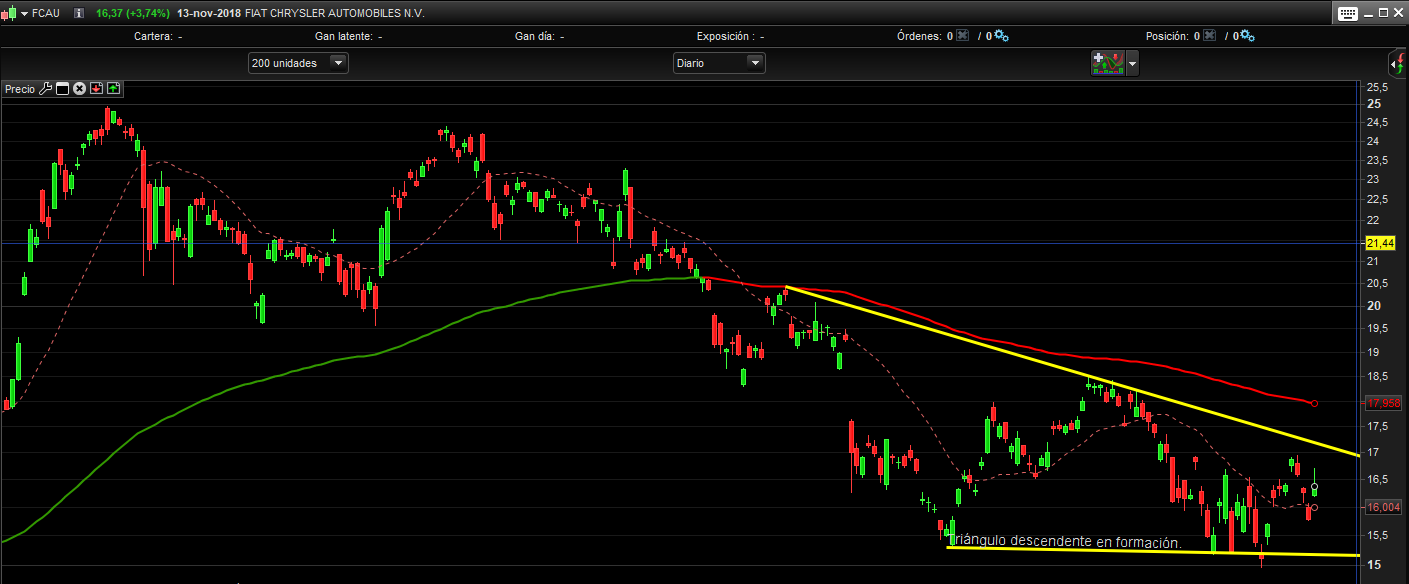Expand the indicator button dropdown arrow

click(x=1132, y=63)
